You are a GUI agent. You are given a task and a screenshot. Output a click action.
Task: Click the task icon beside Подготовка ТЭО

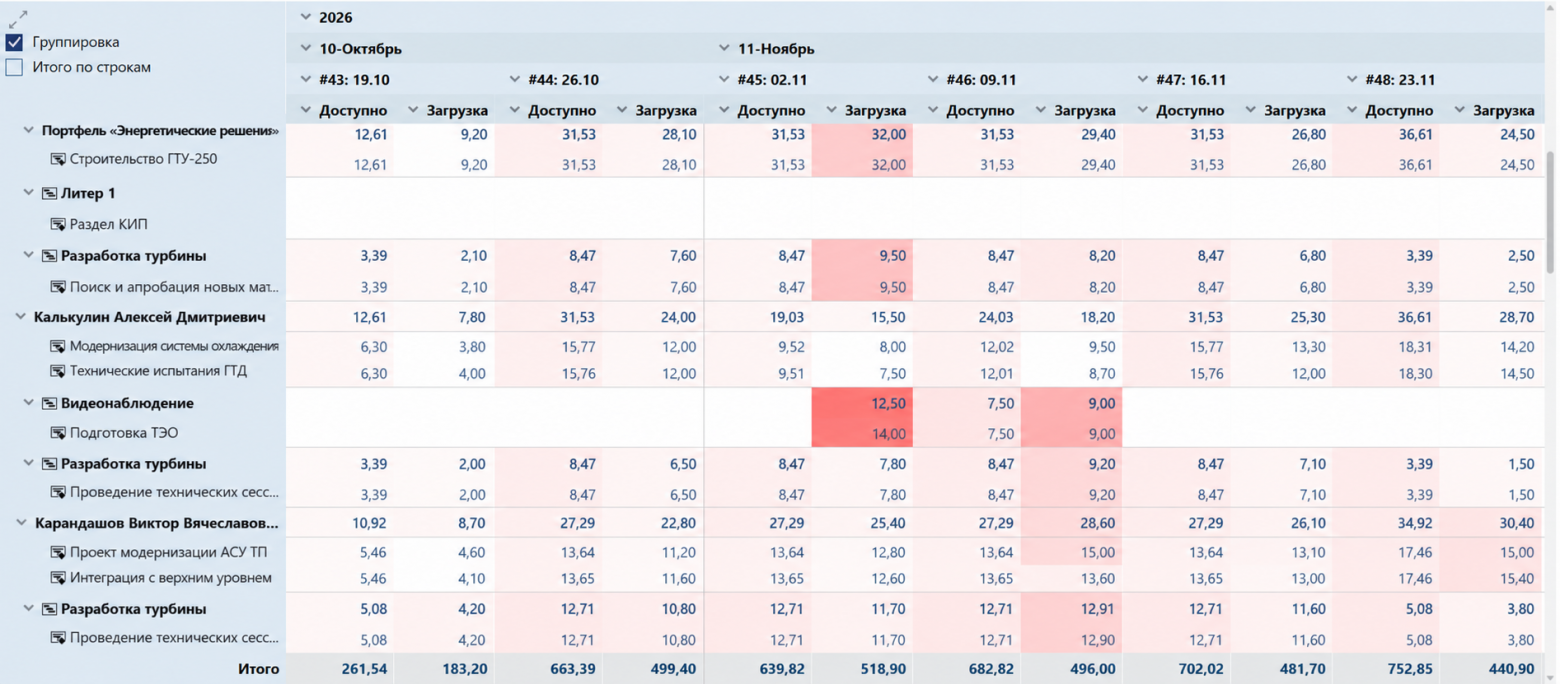58,434
